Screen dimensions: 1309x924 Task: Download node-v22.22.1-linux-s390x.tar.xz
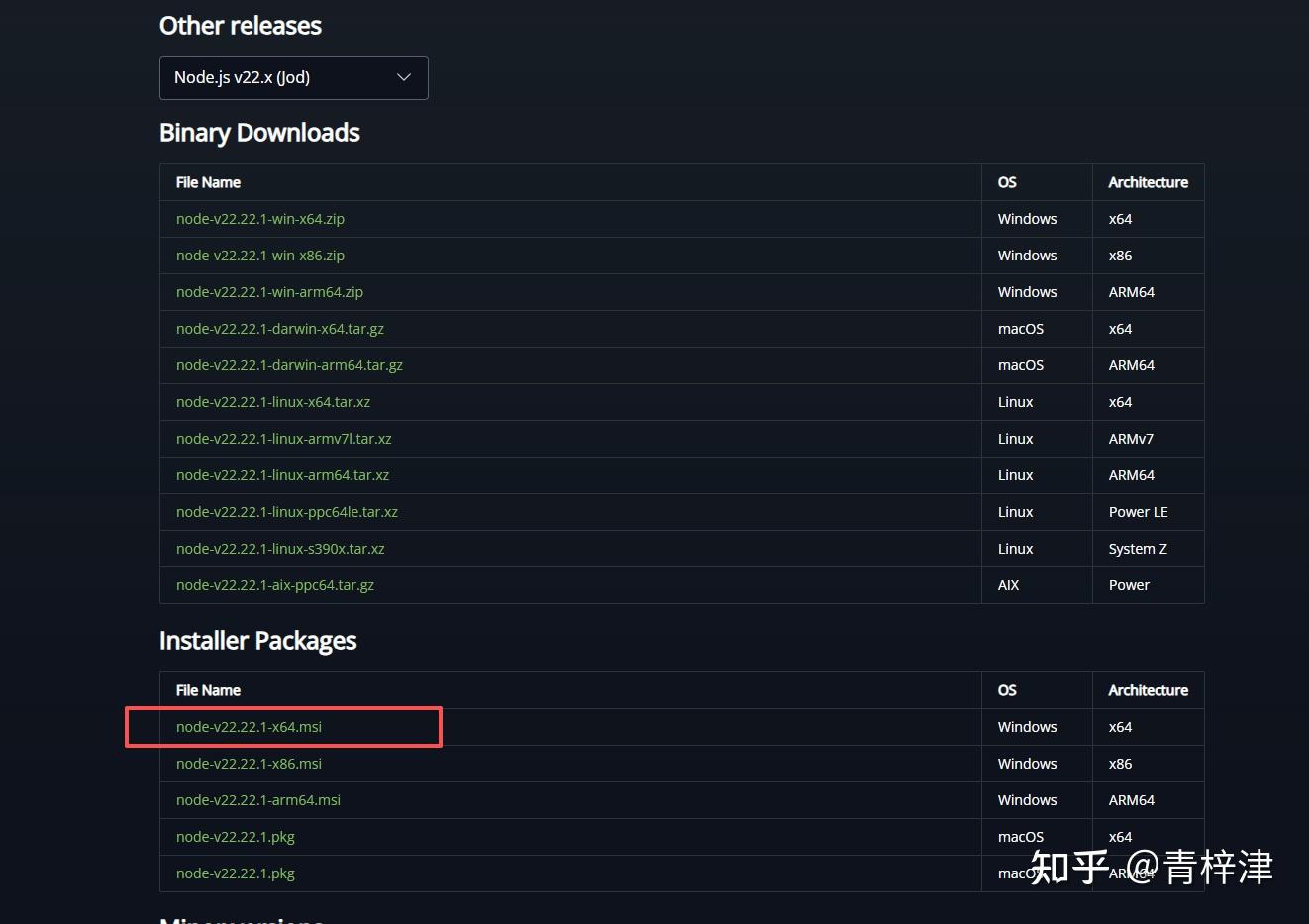(x=280, y=549)
